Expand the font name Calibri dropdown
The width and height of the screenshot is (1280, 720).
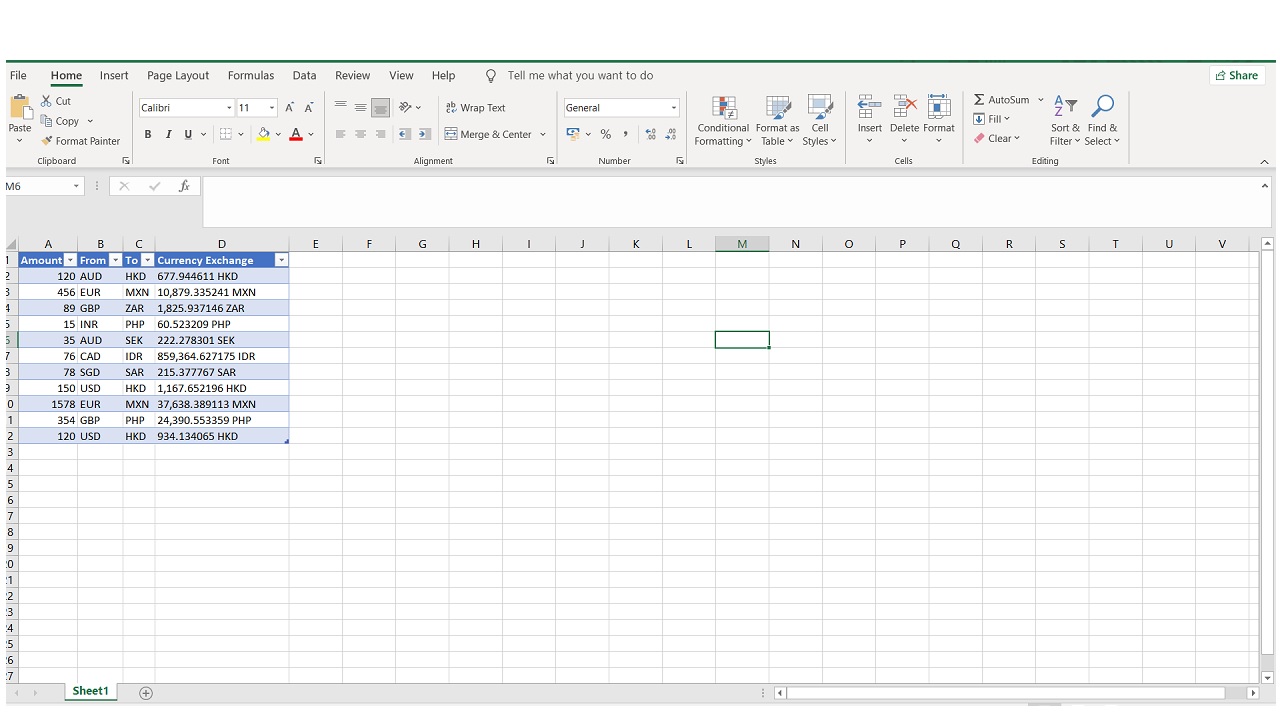pos(229,108)
